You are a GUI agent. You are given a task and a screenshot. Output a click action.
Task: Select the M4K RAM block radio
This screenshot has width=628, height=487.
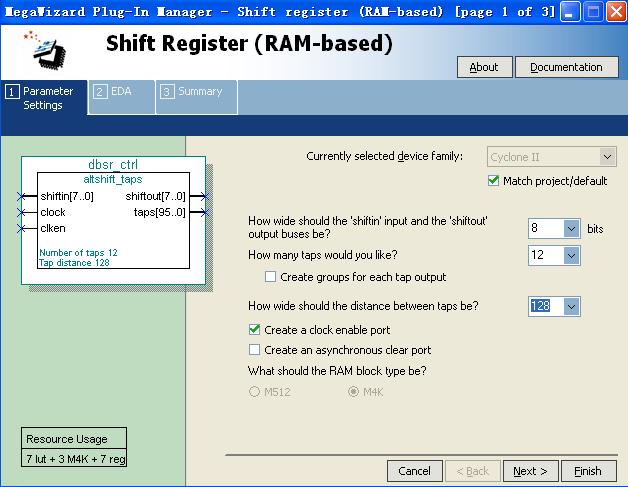pos(353,391)
